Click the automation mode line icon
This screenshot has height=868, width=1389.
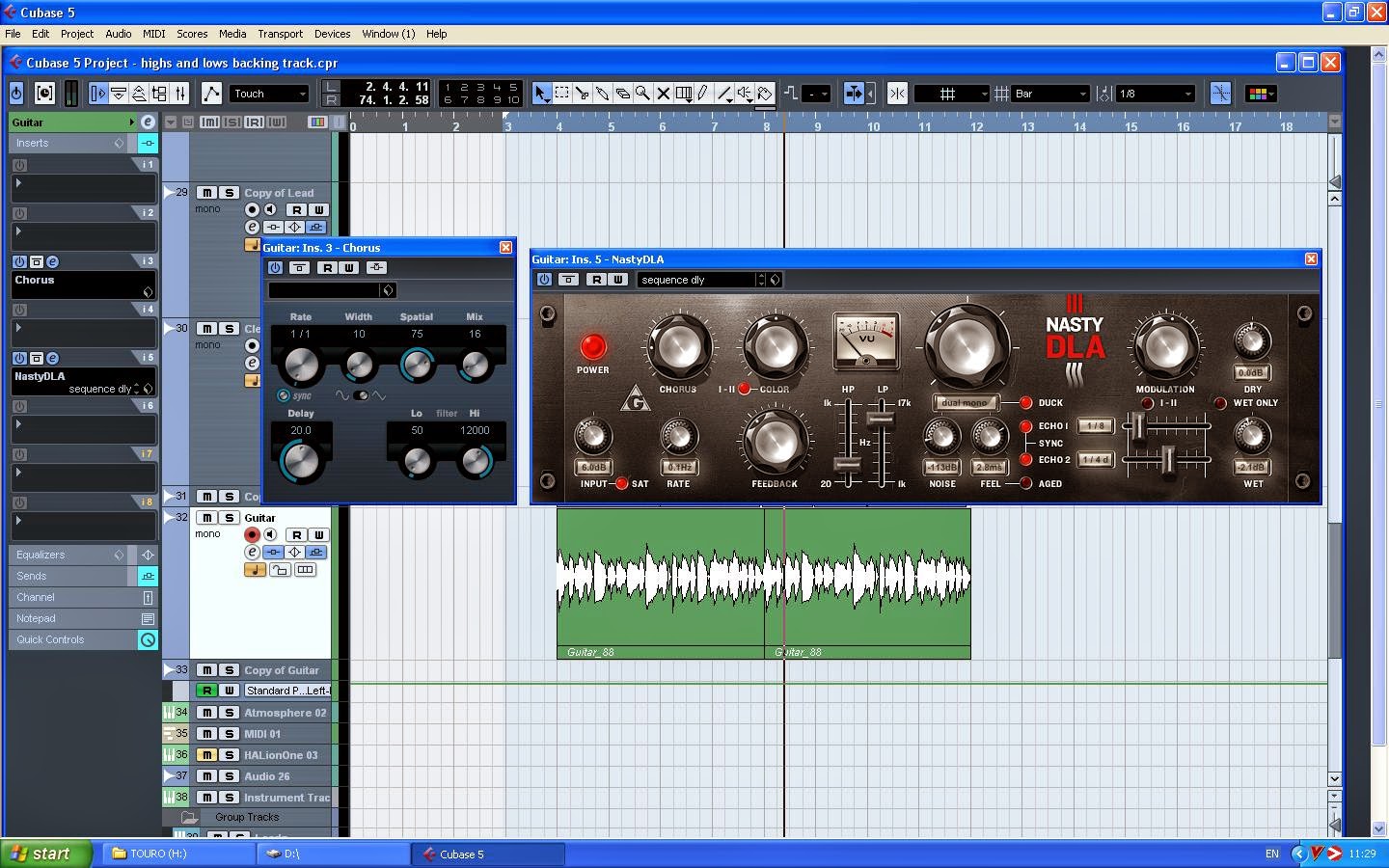click(x=211, y=94)
